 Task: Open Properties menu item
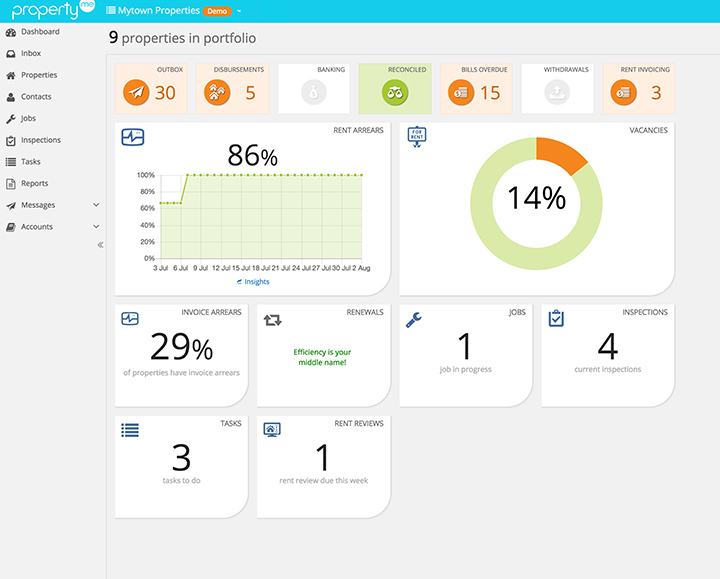pos(39,75)
